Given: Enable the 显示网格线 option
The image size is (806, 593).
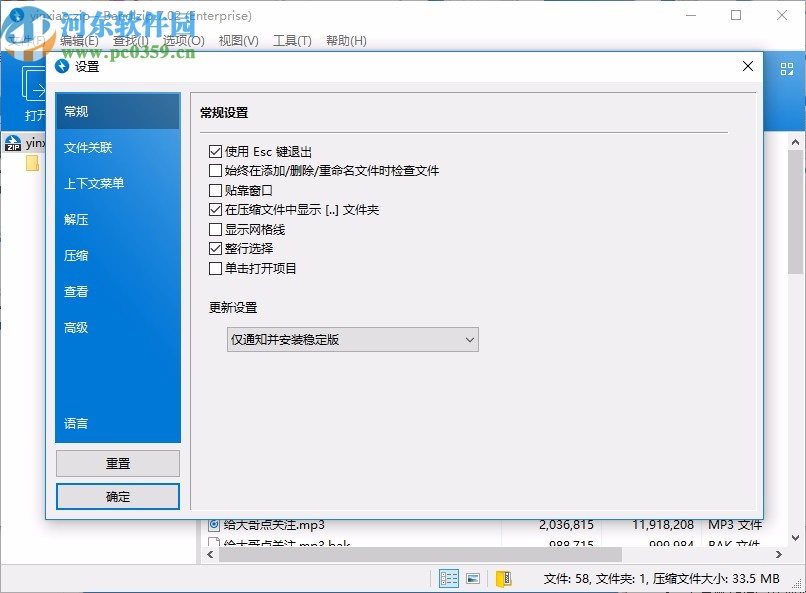Looking at the screenshot, I should point(216,229).
